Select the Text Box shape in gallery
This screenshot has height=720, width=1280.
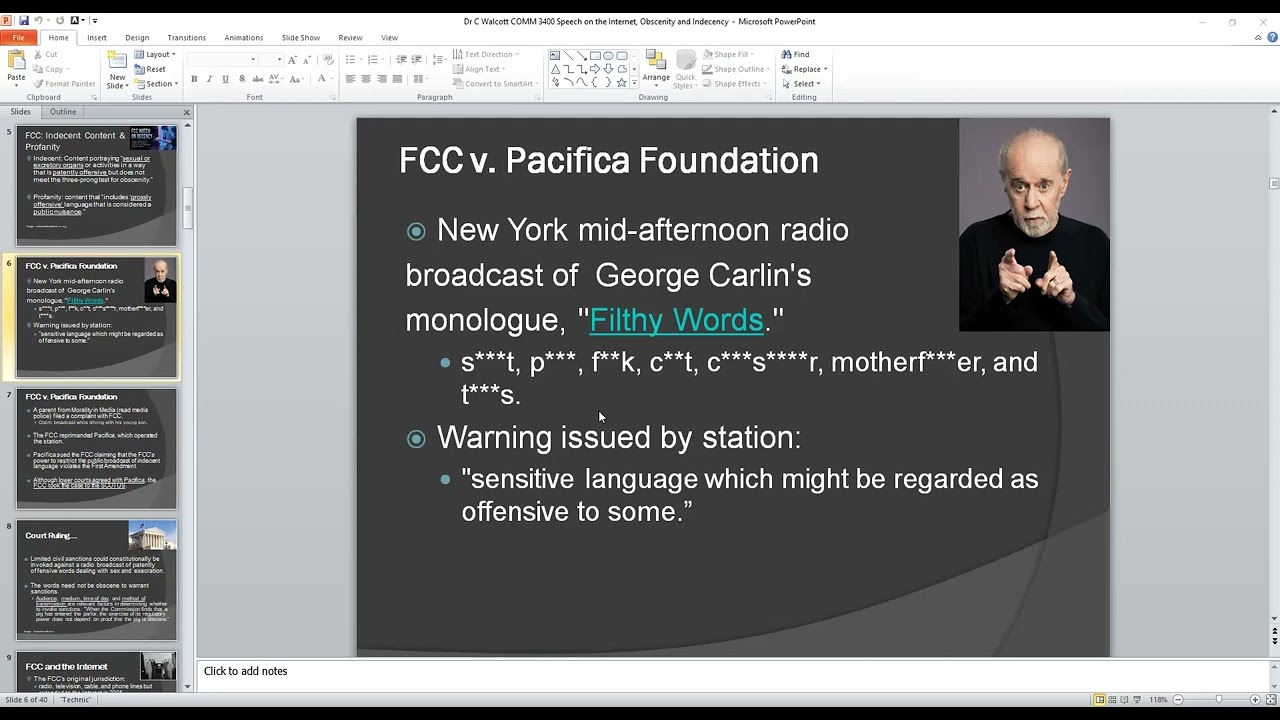[x=555, y=56]
